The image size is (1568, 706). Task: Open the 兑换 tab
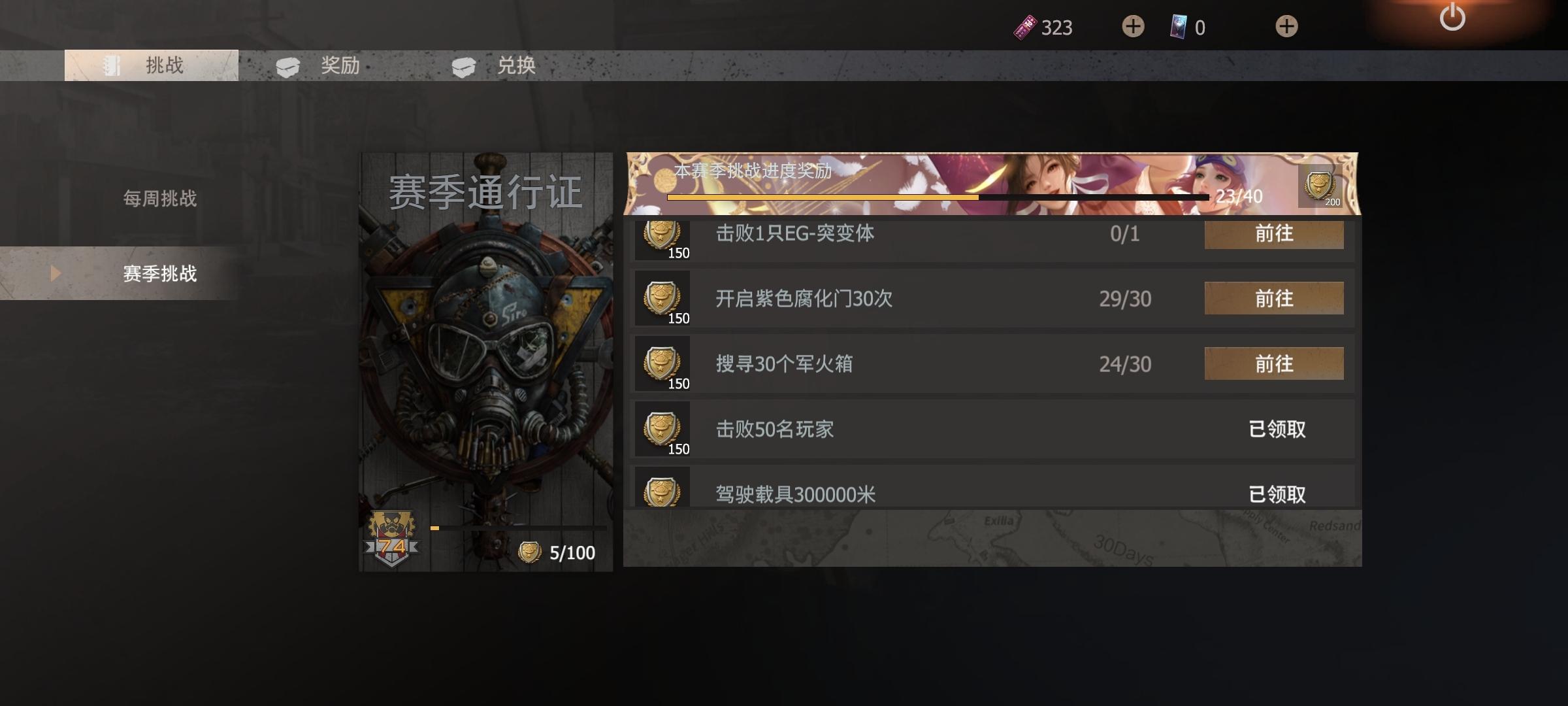coord(495,65)
